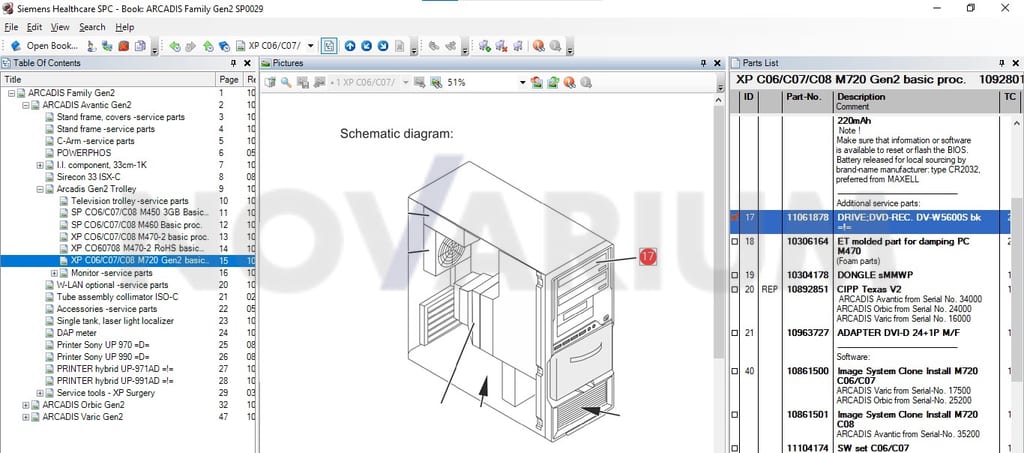Click the documents icon right of red book

[139, 46]
